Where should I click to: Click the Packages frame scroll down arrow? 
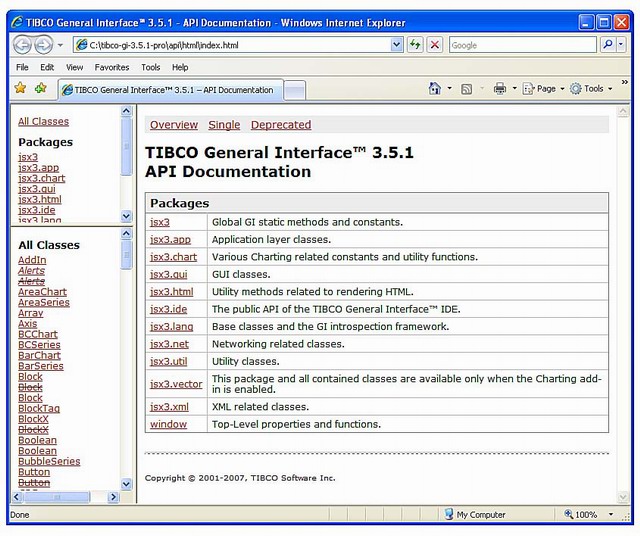click(x=127, y=216)
